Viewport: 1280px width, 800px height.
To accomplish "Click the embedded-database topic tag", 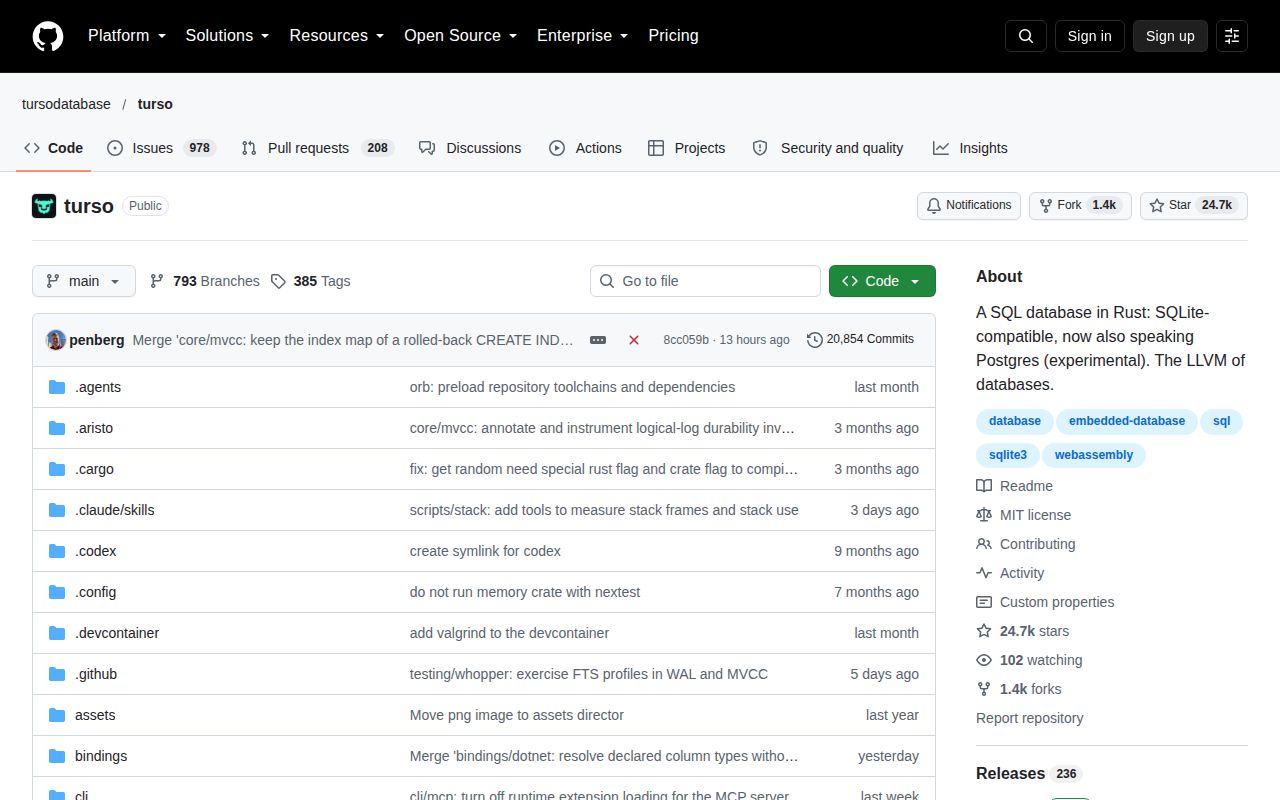I will pyautogui.click(x=1127, y=421).
